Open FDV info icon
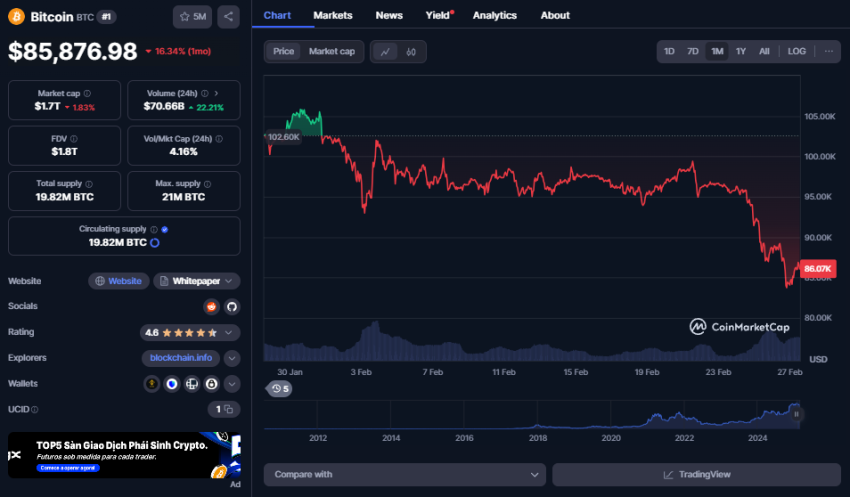The height and width of the screenshot is (497, 850). pos(74,139)
